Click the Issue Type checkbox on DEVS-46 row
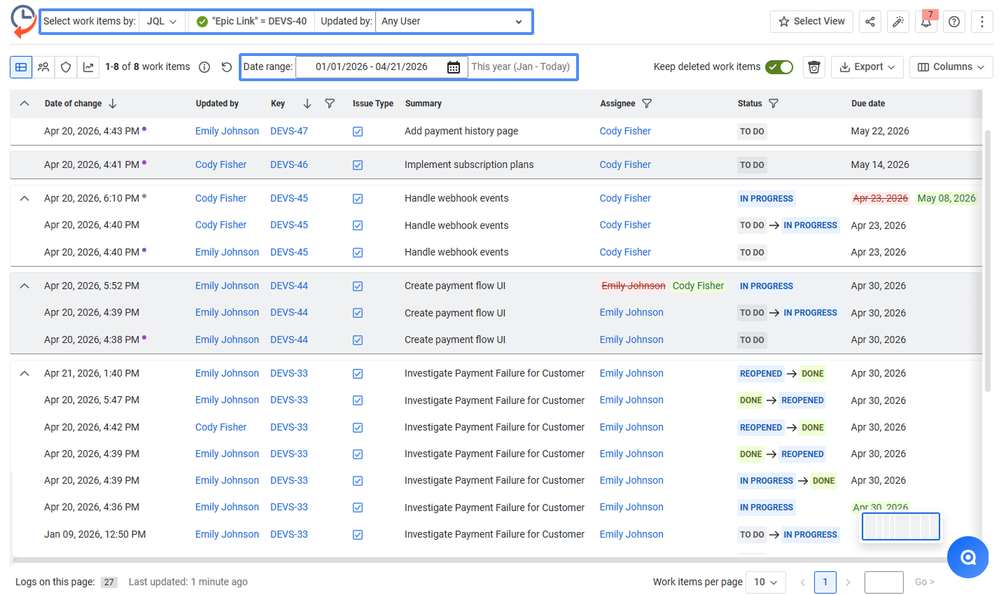This screenshot has width=999, height=595. pos(357,164)
